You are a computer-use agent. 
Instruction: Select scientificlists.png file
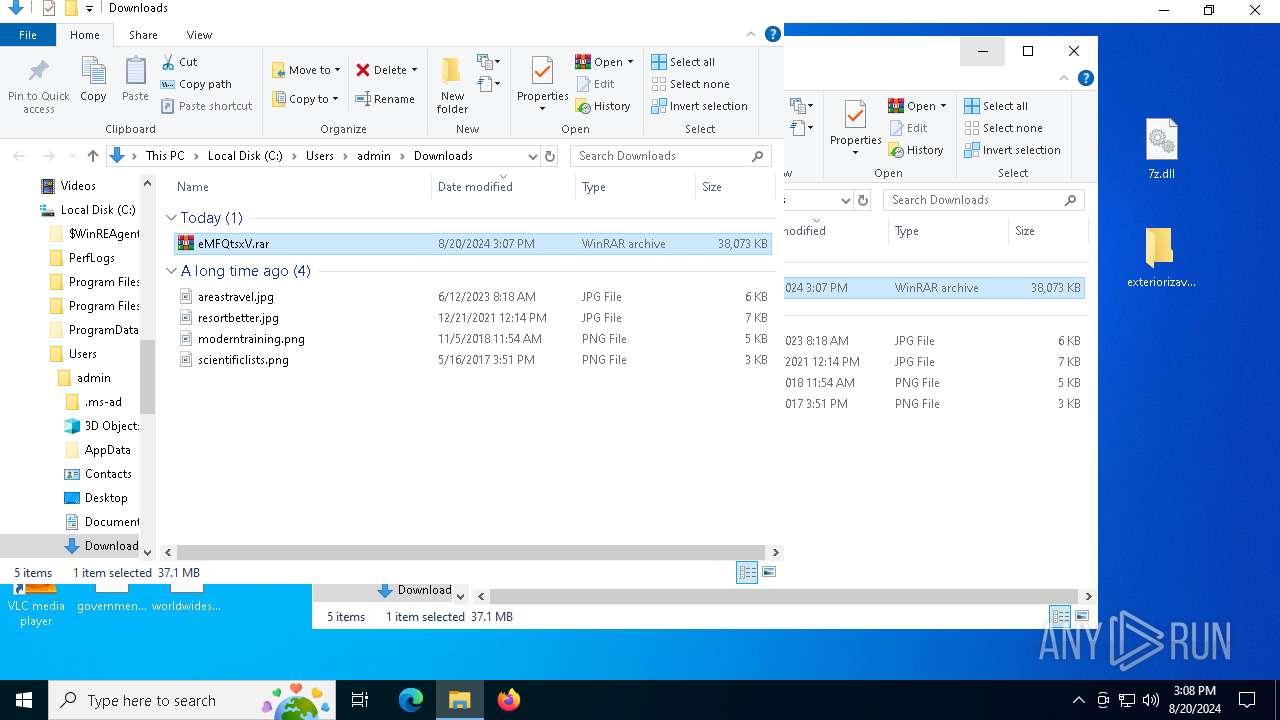tap(472, 360)
